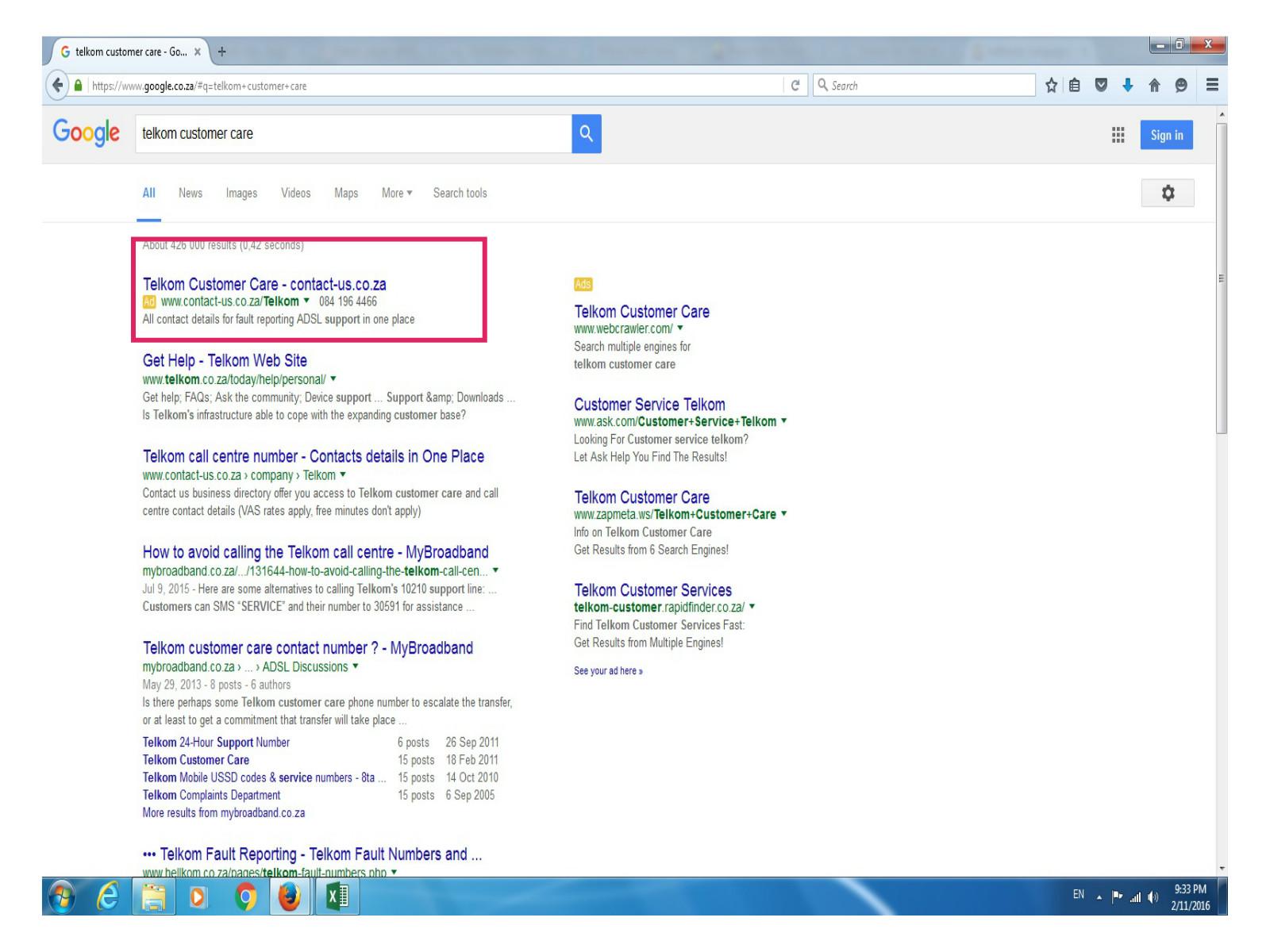The height and width of the screenshot is (952, 1270).
Task: Expand arrow beside contact-us.co.za › company › Telkom
Action: tap(343, 474)
